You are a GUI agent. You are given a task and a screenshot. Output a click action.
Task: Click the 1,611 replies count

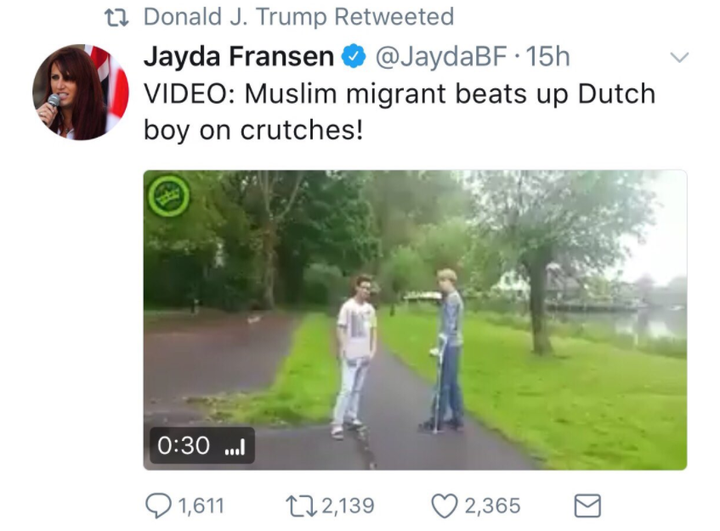(x=201, y=506)
